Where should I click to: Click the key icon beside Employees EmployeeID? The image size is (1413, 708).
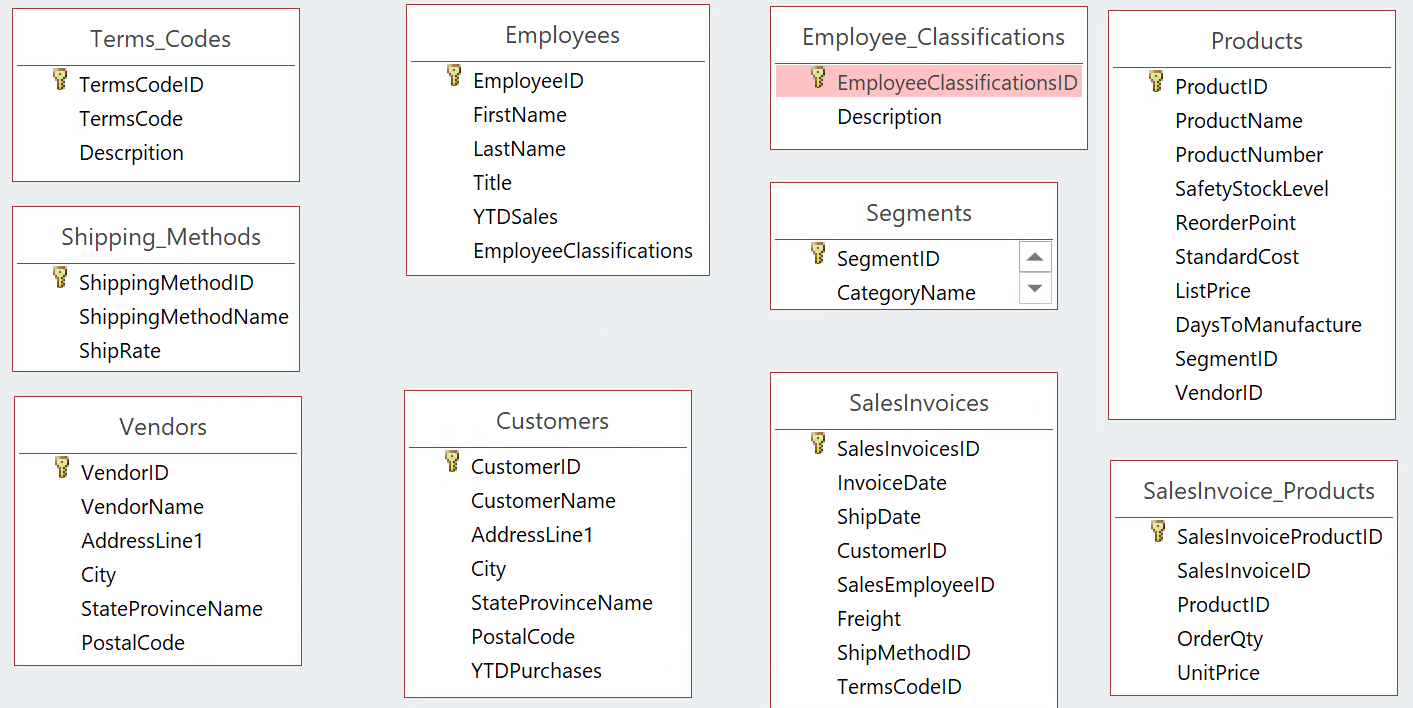pos(454,76)
